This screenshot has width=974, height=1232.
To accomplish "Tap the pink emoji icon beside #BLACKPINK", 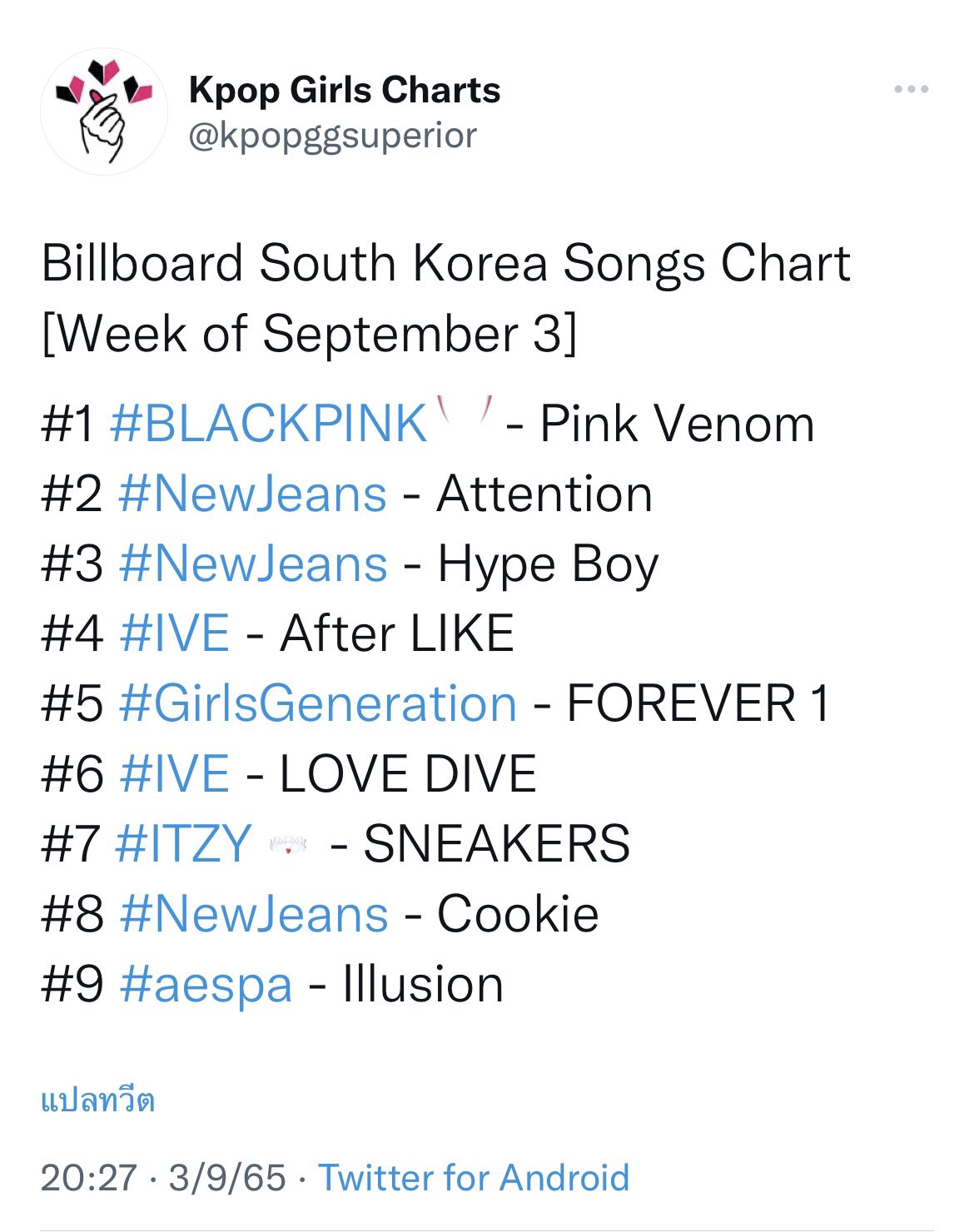I will point(467,411).
